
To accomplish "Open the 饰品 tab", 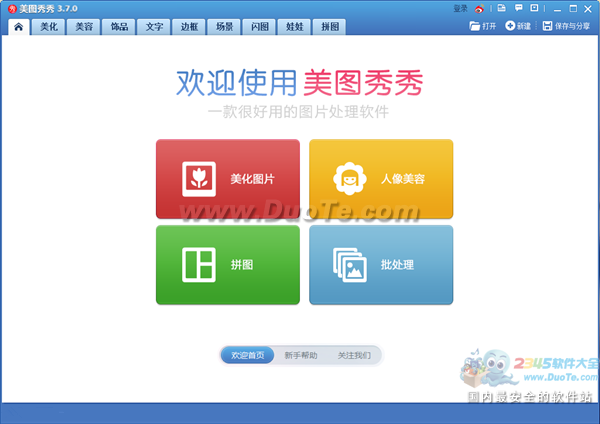I will (x=119, y=27).
